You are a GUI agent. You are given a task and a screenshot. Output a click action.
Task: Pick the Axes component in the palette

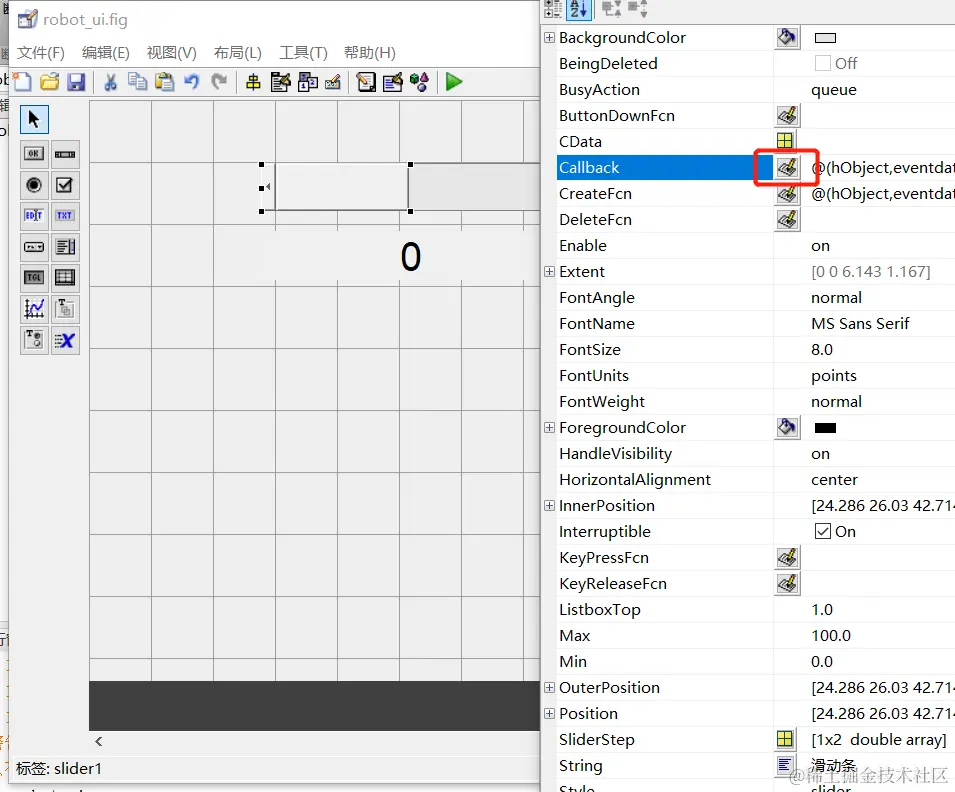(34, 309)
